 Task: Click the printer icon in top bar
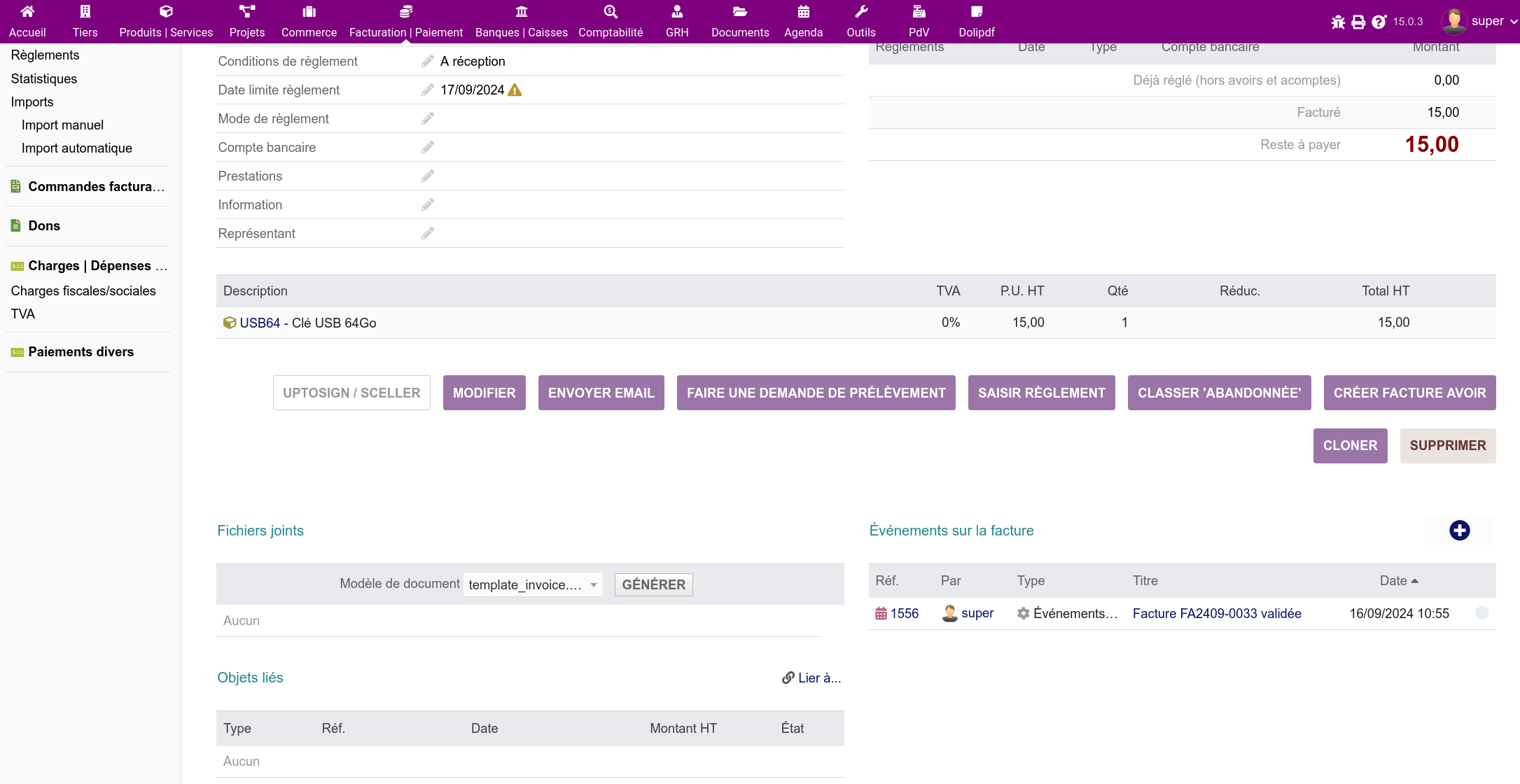point(1358,22)
